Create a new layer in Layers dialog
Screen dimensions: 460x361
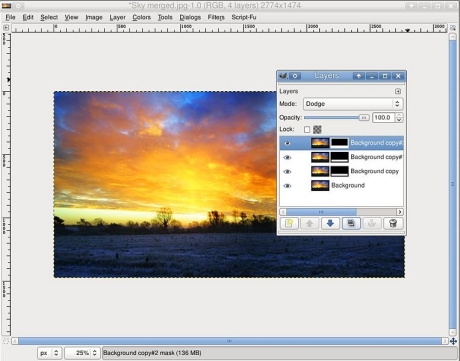point(289,223)
